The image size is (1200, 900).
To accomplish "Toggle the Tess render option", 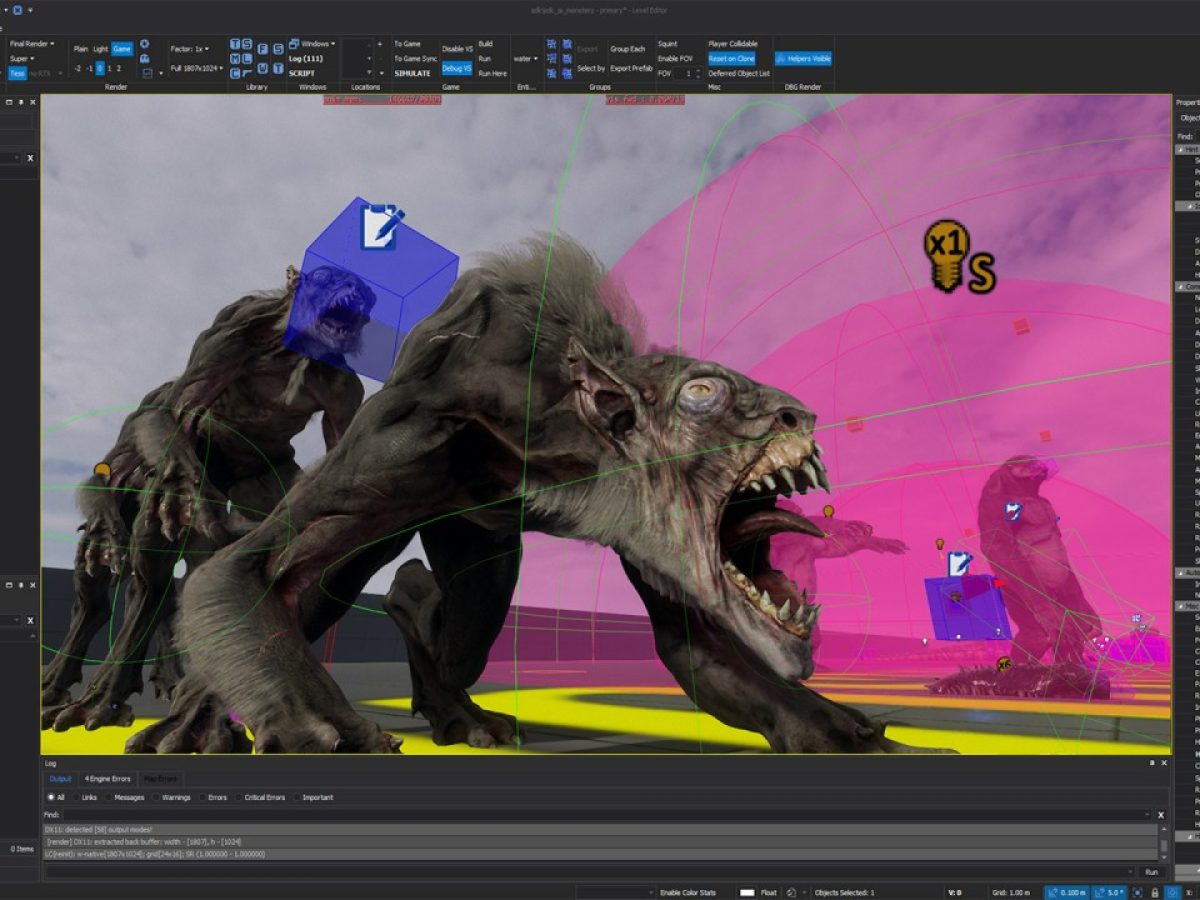I will pos(18,73).
